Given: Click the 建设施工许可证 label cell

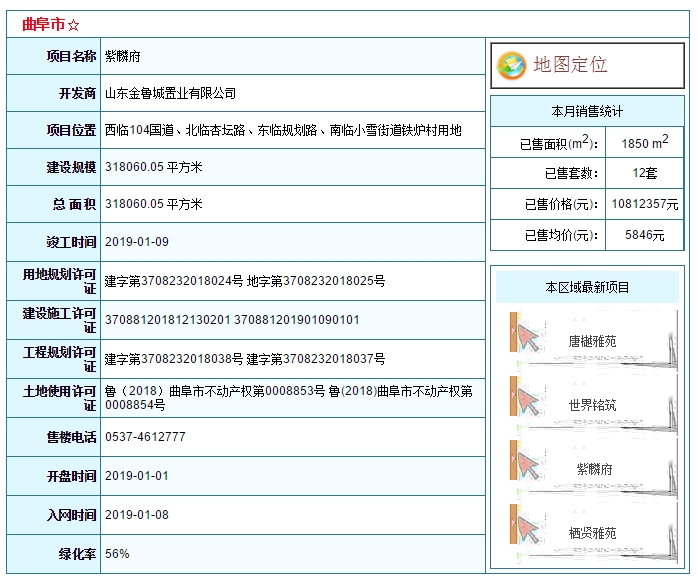Looking at the screenshot, I should pyautogui.click(x=54, y=320).
